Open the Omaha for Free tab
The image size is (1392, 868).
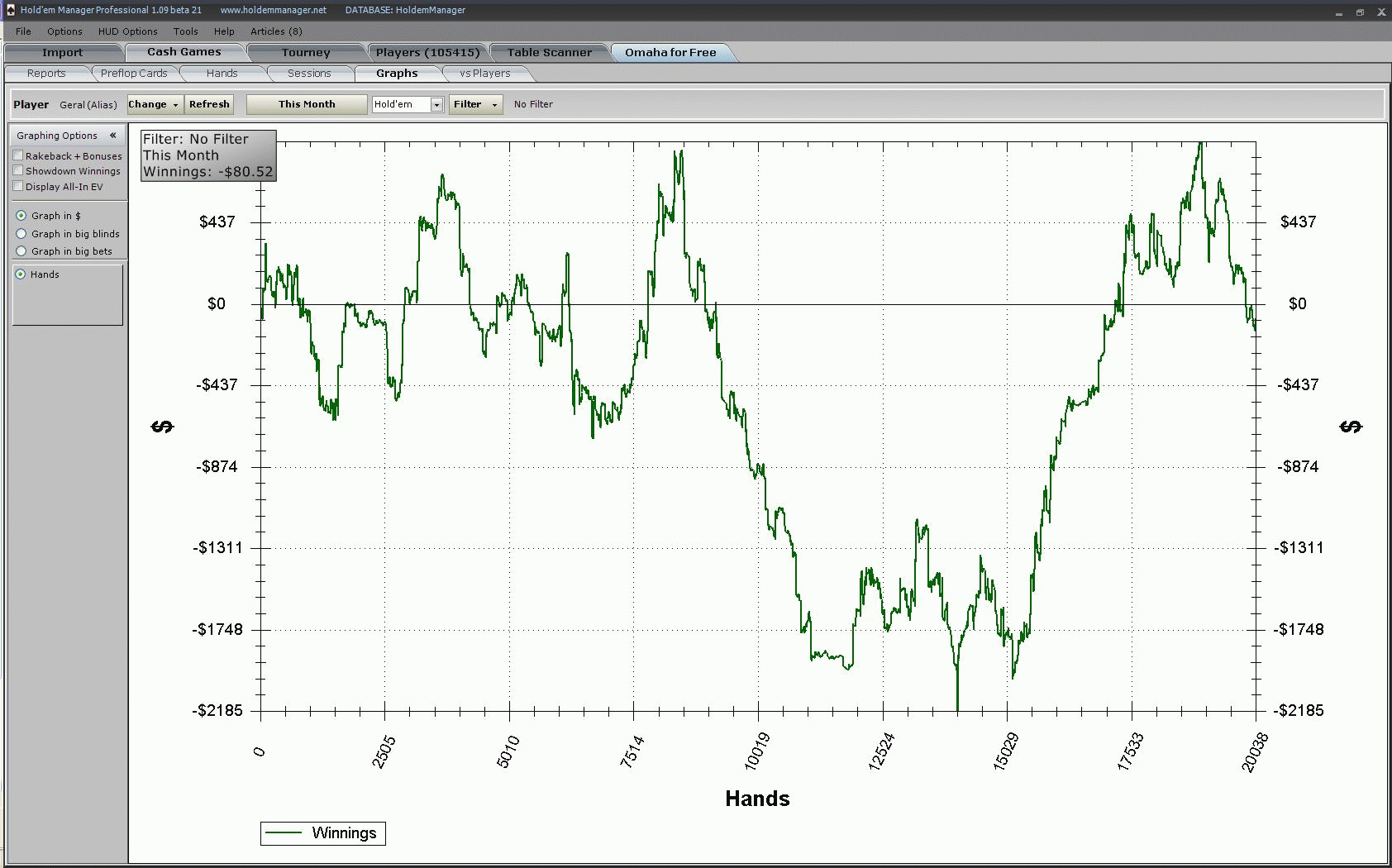[x=670, y=52]
